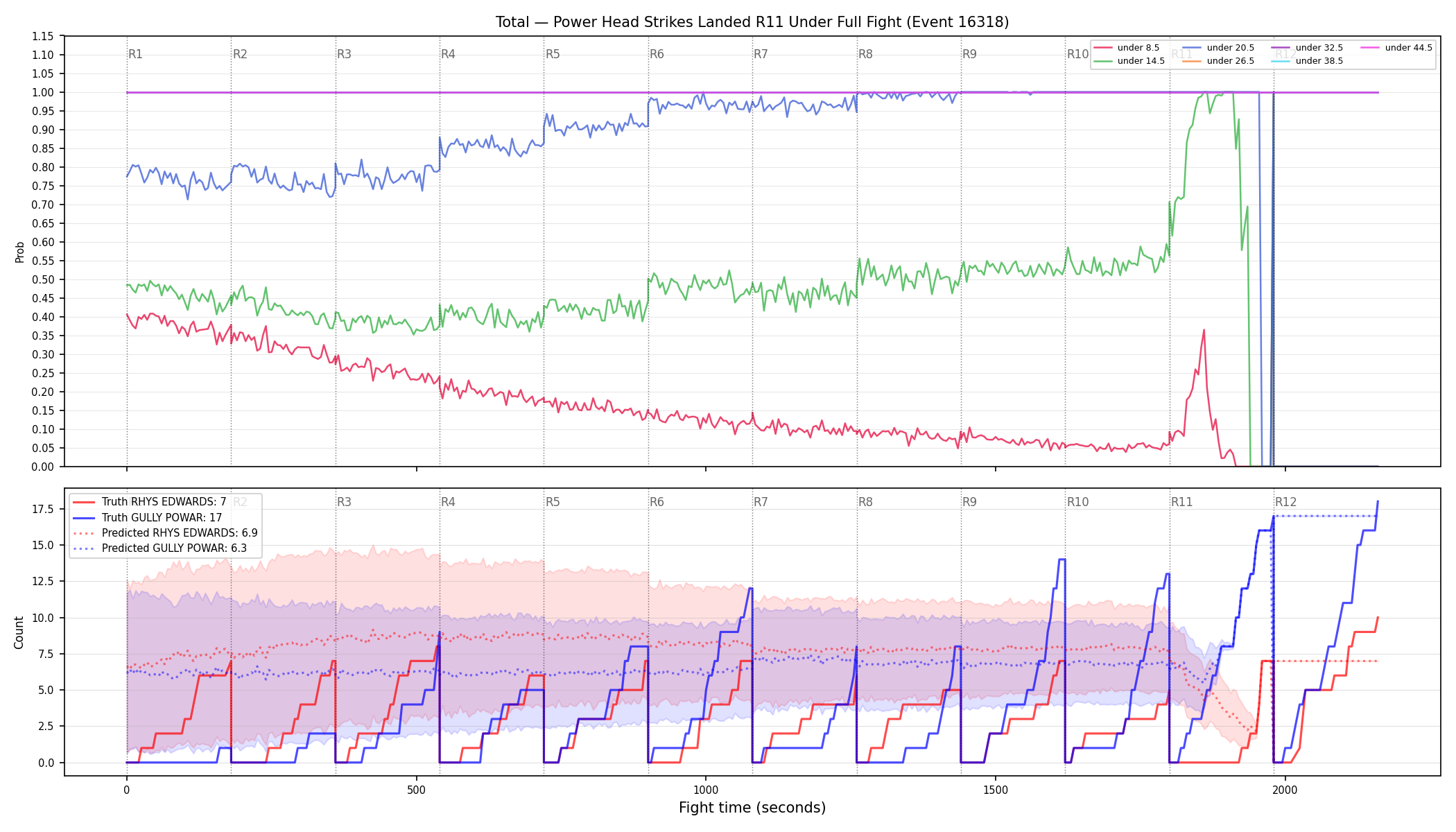Click the 0.00 tick on probability axis
1456x832 pixels.
coord(43,467)
